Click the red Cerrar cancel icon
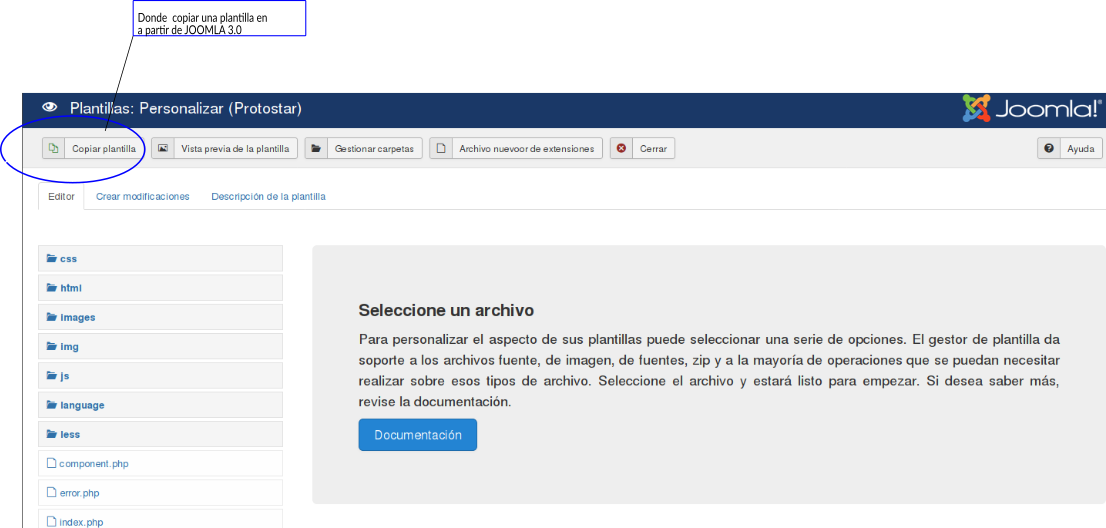This screenshot has height=528, width=1106. 621,149
